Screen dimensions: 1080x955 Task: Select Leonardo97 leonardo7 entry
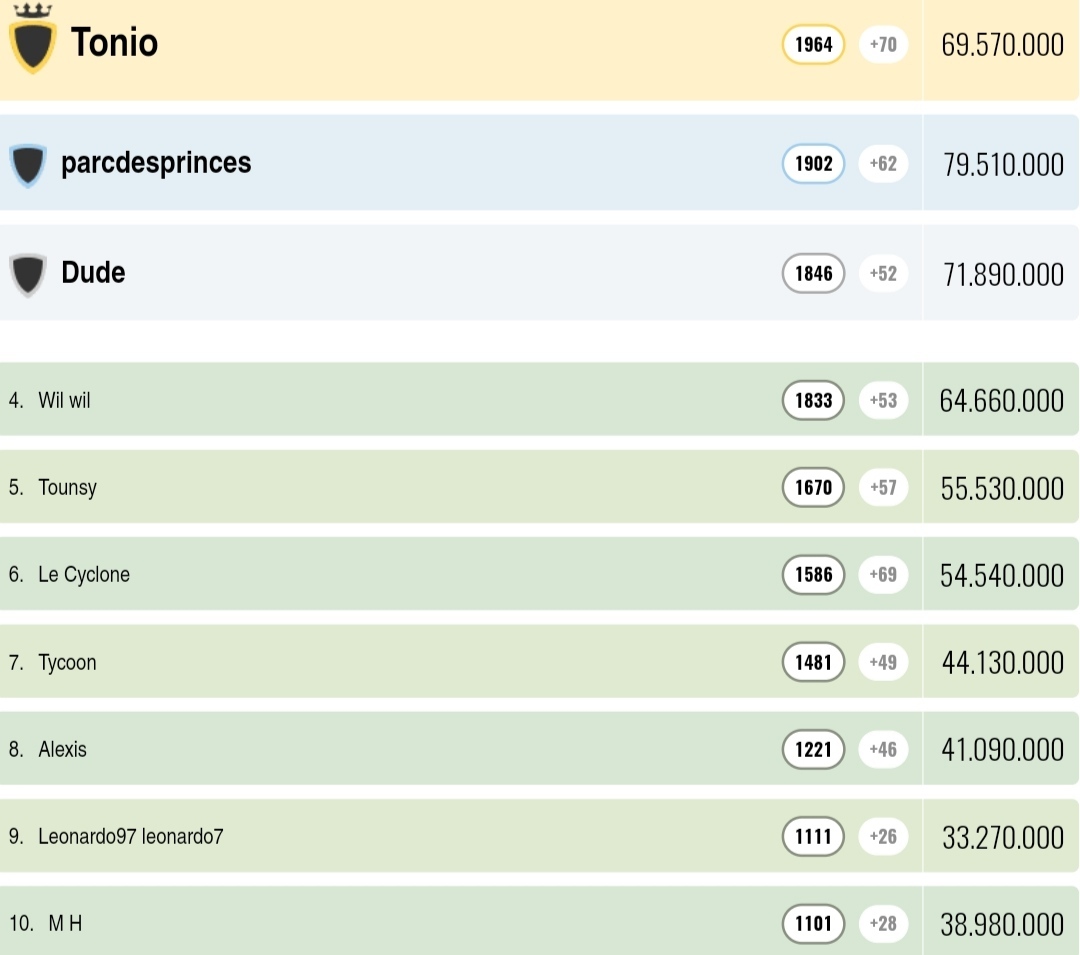pyautogui.click(x=130, y=836)
